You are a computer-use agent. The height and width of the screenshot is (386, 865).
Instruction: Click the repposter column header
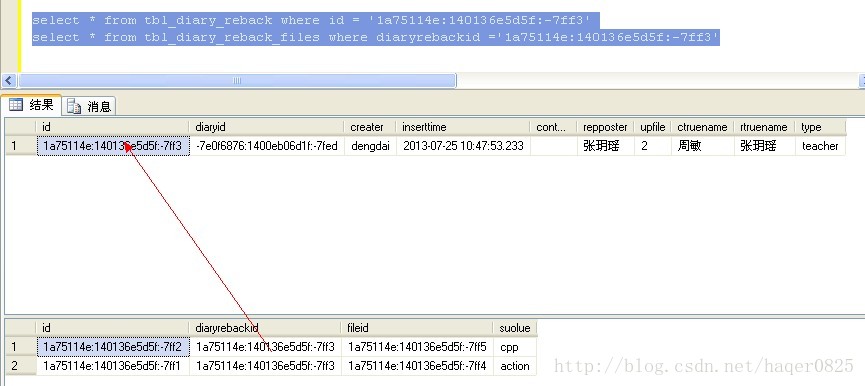(605, 127)
